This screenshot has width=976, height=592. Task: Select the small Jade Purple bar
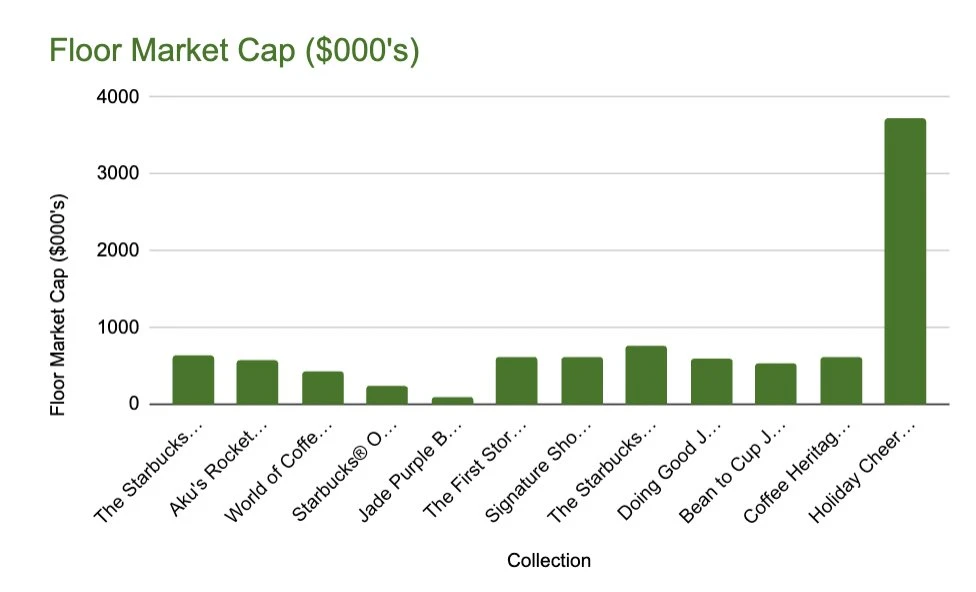(x=452, y=400)
